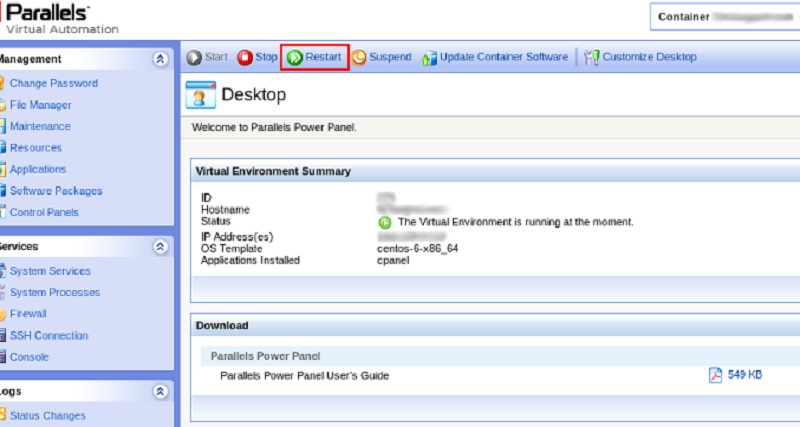
Task: Click the Download section header
Action: [x=222, y=325]
